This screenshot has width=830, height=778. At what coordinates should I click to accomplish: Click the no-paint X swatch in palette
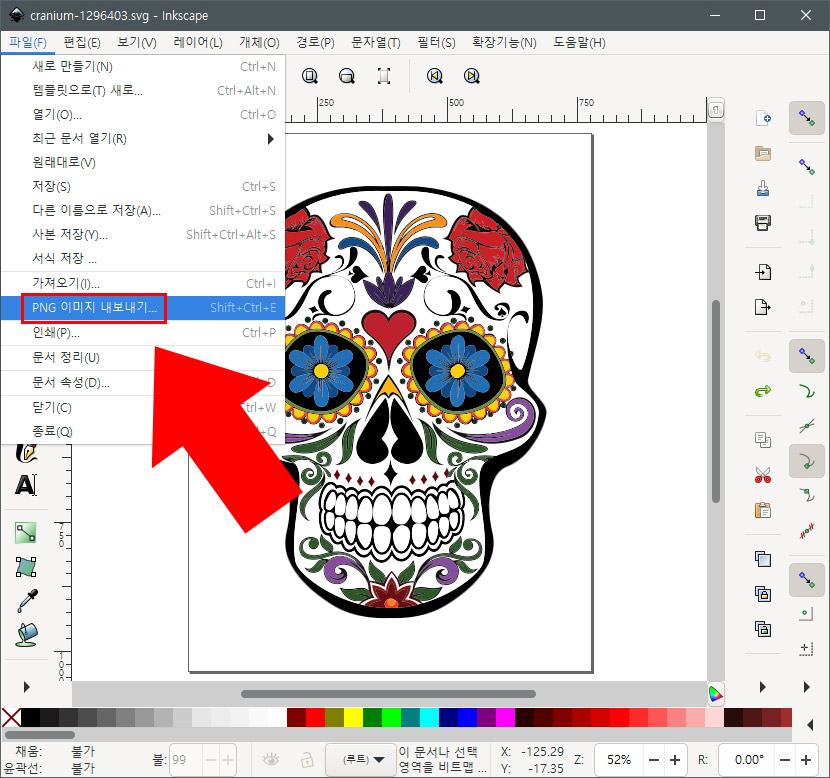pos(11,718)
